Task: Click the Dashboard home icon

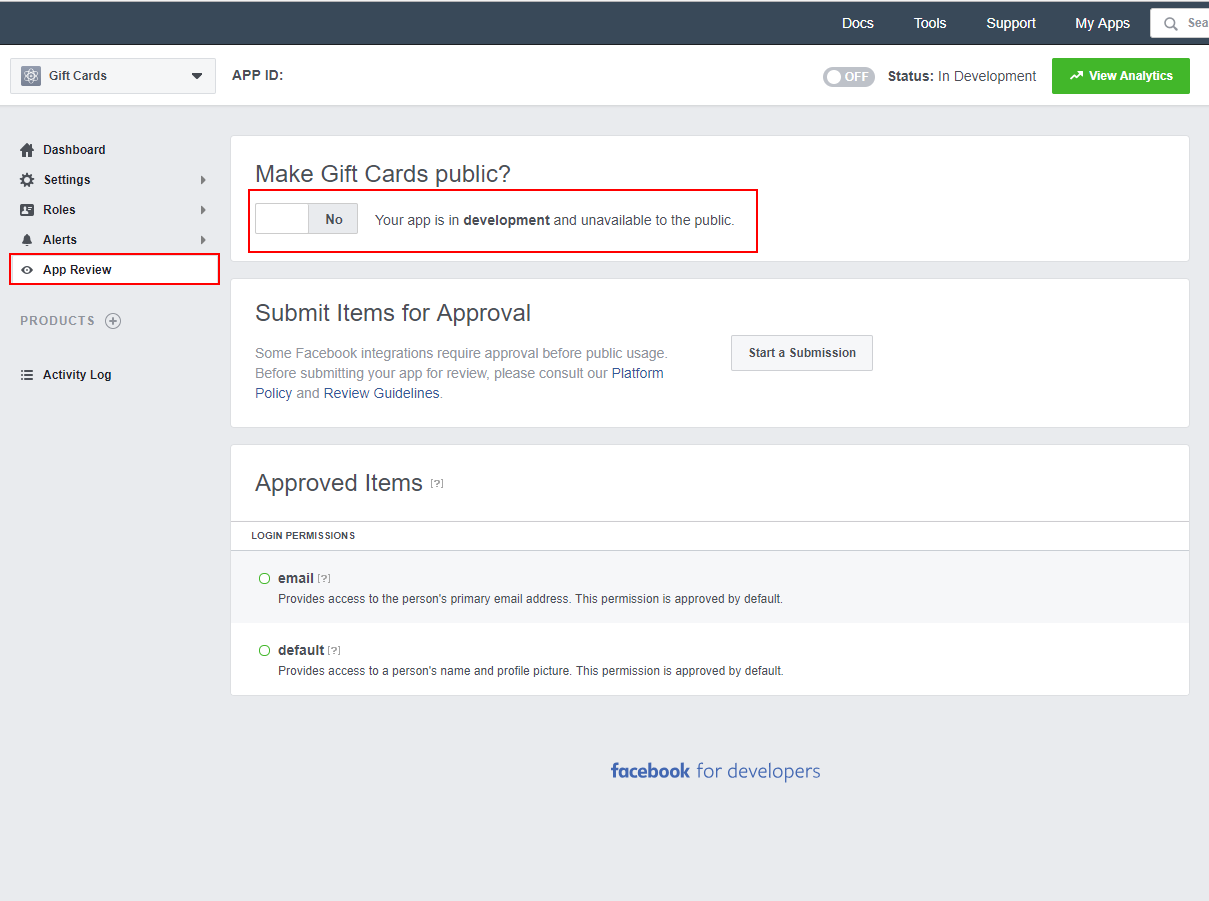Action: tap(27, 150)
